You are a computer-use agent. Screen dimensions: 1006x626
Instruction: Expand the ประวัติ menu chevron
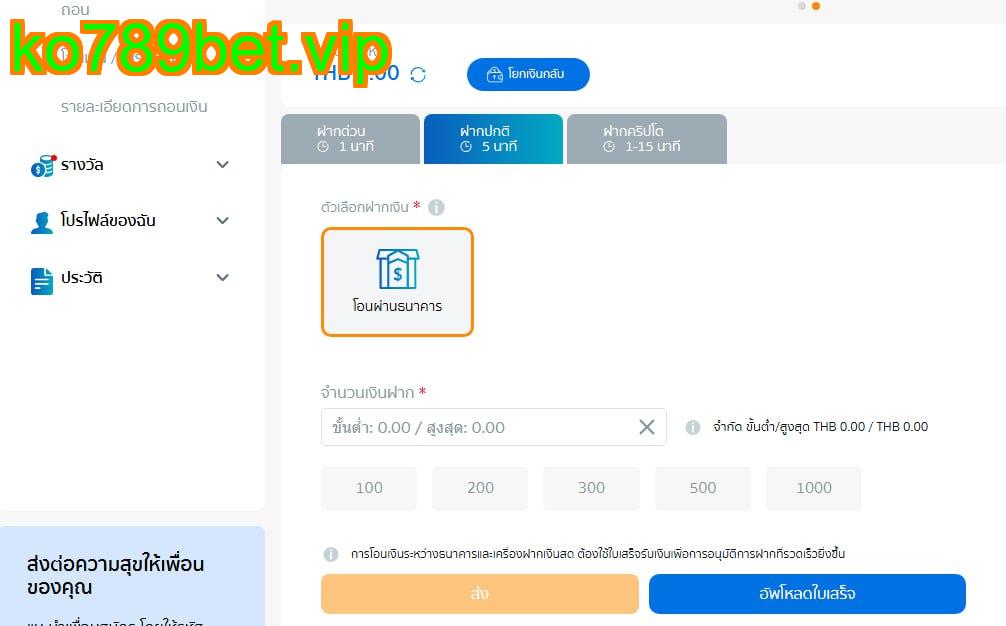click(223, 277)
